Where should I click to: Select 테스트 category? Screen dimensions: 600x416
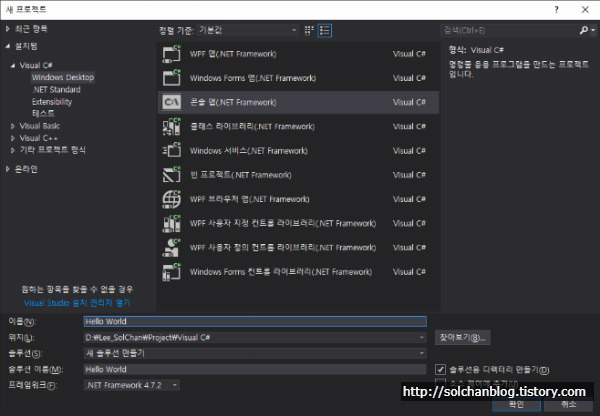click(x=43, y=113)
